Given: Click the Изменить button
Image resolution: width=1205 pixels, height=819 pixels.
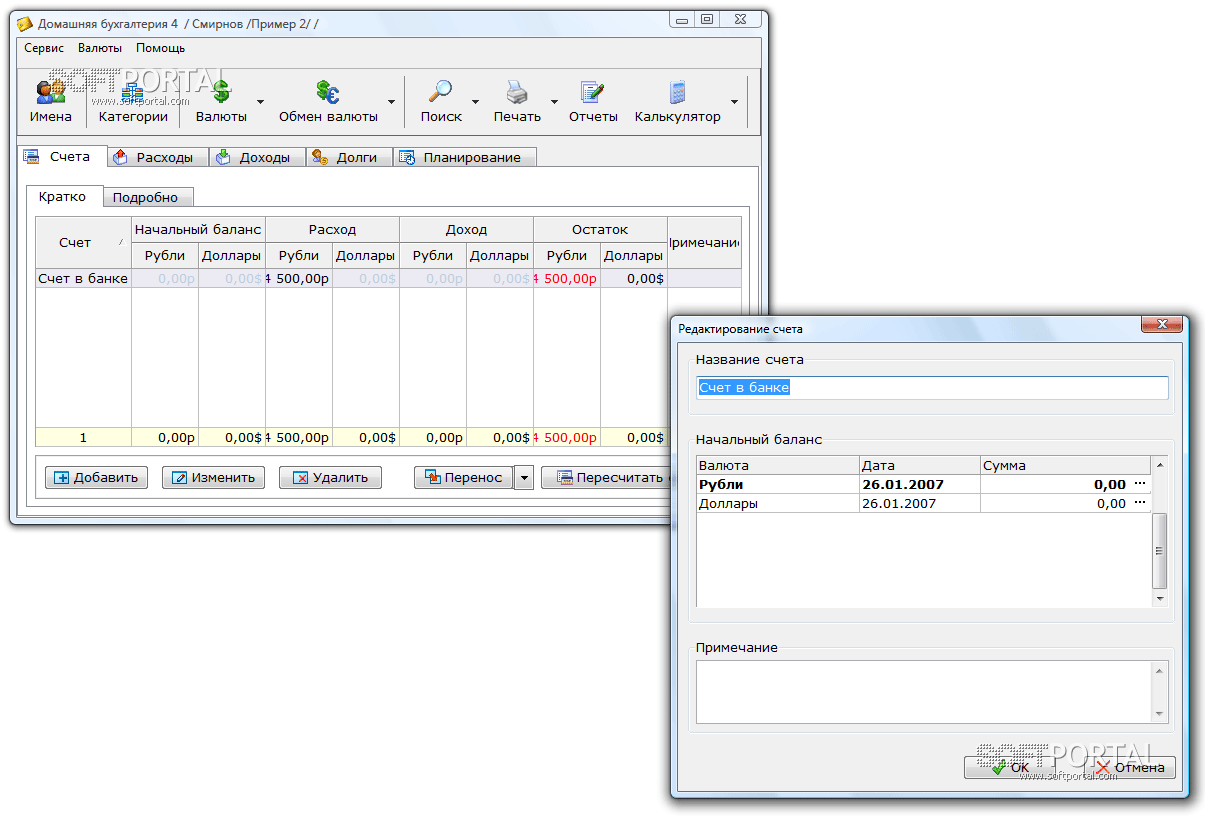Looking at the screenshot, I should point(214,478).
